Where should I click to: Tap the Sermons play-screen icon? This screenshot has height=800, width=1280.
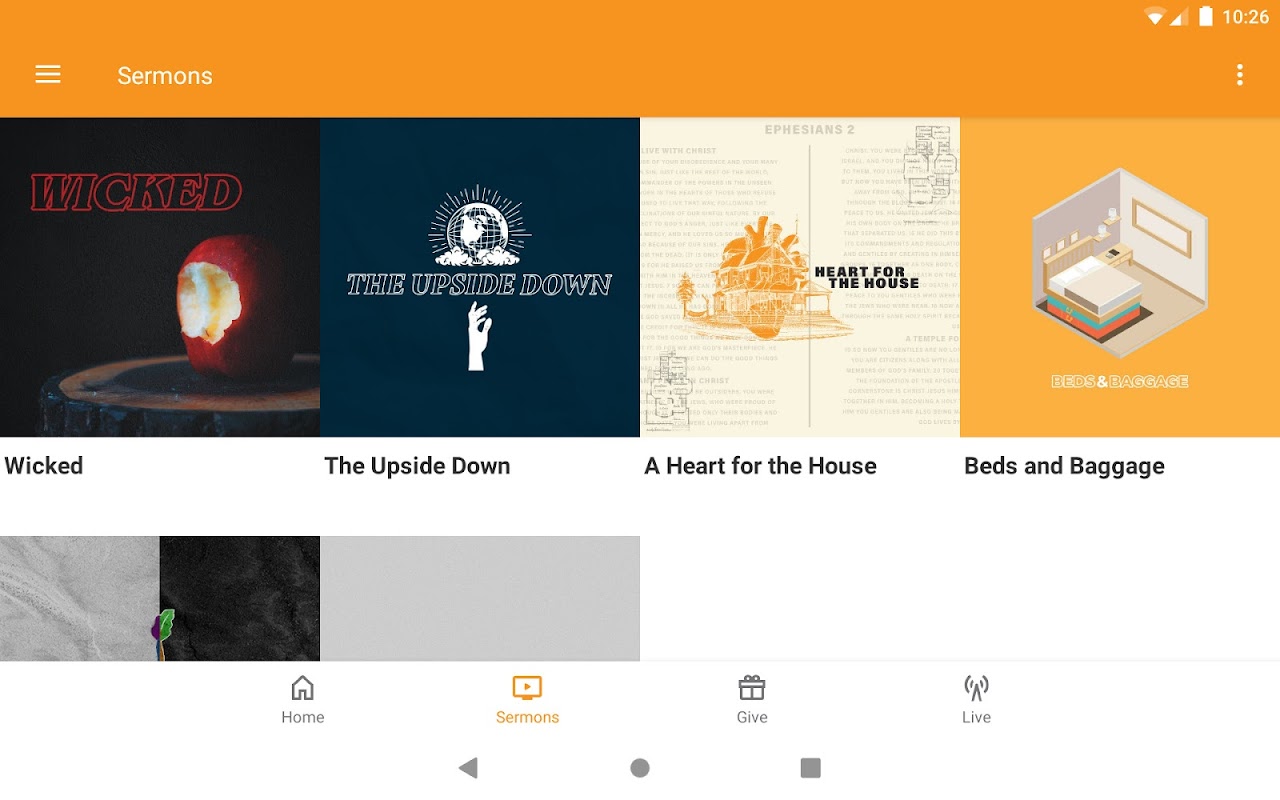pos(527,688)
